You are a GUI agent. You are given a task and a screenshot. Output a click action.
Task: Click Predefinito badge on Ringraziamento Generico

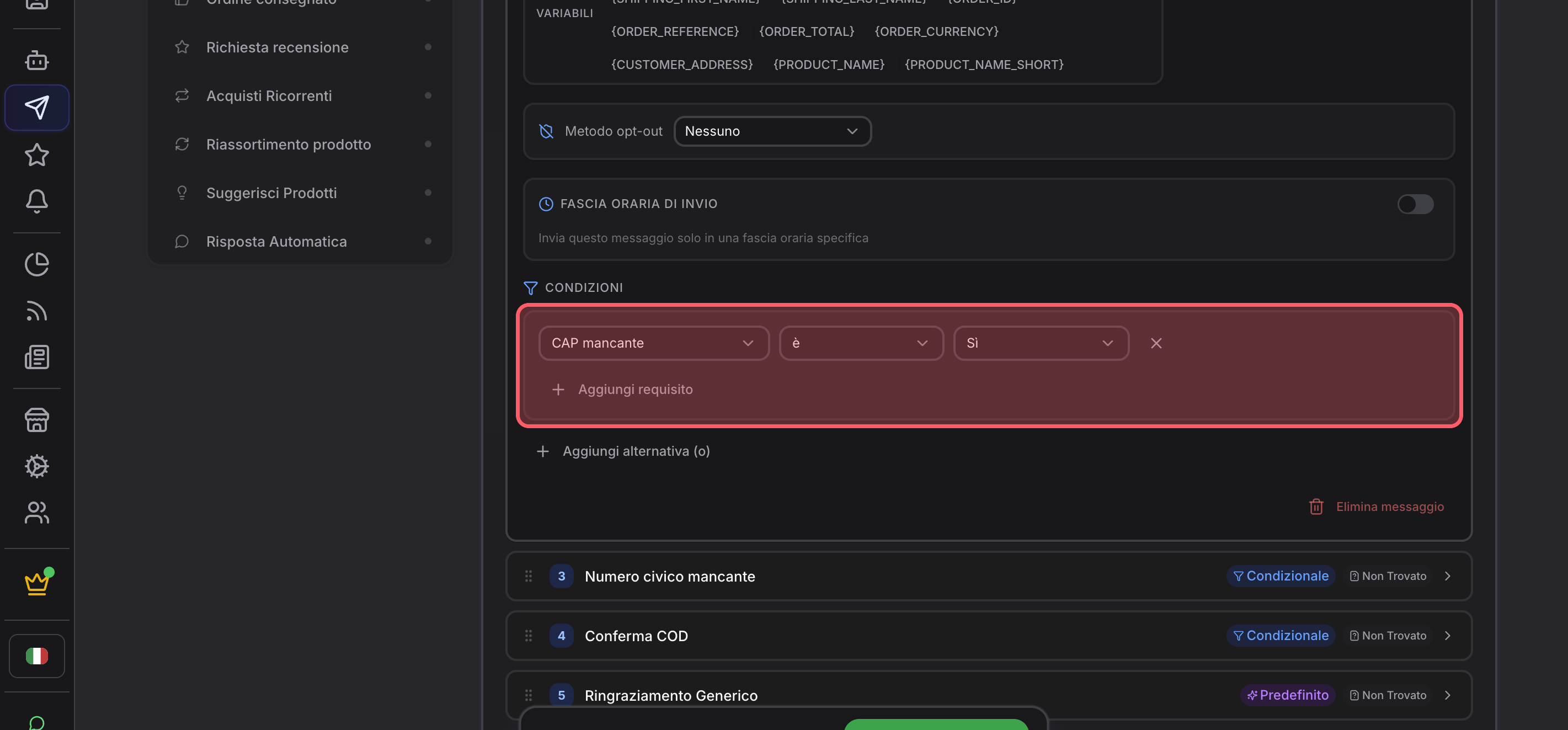click(1287, 695)
